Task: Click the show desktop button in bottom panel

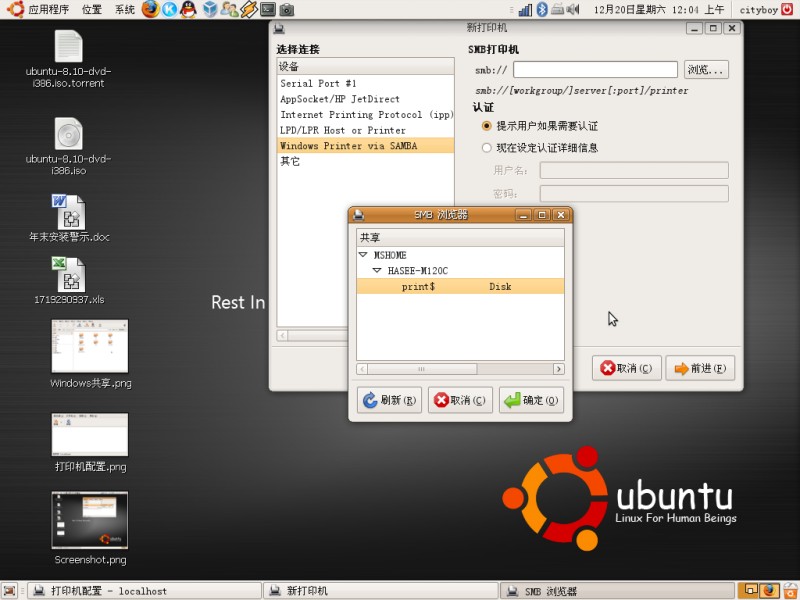Action: tap(10, 591)
